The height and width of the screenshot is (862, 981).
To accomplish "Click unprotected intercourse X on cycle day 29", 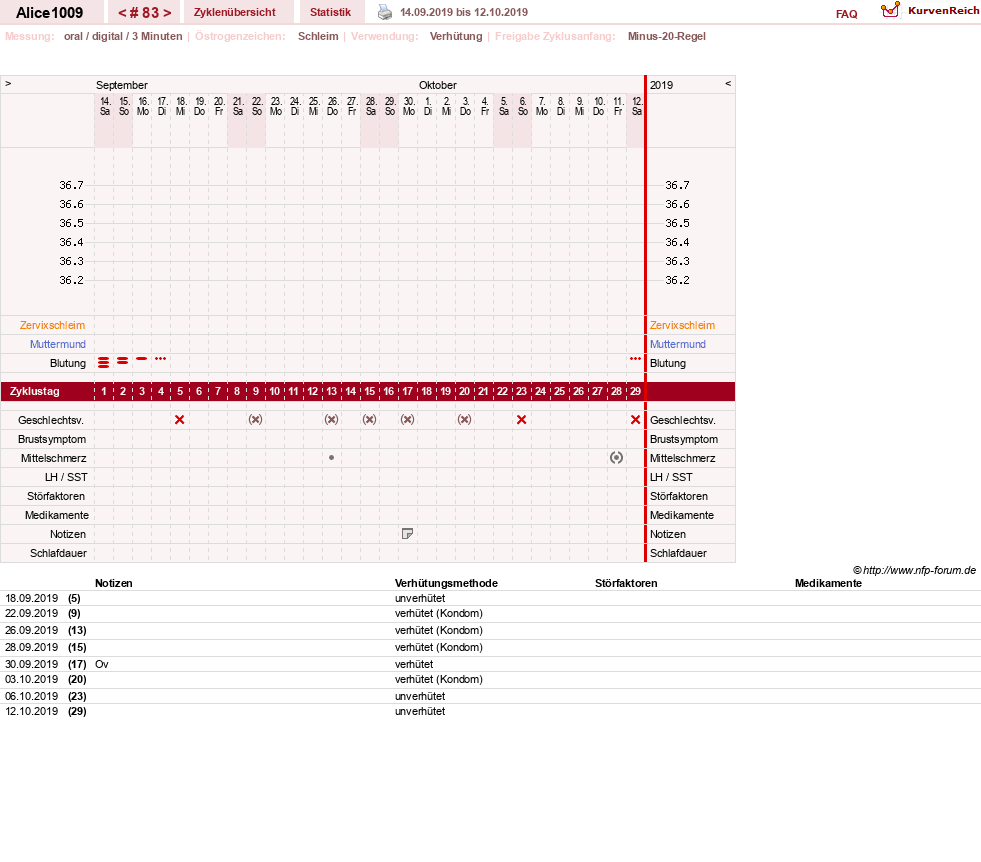I will coord(636,420).
